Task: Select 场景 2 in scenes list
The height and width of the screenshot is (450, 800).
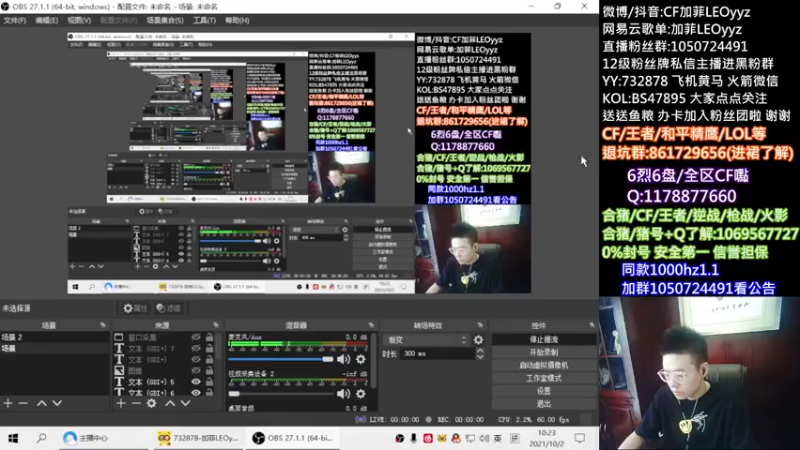Action: 55,337
